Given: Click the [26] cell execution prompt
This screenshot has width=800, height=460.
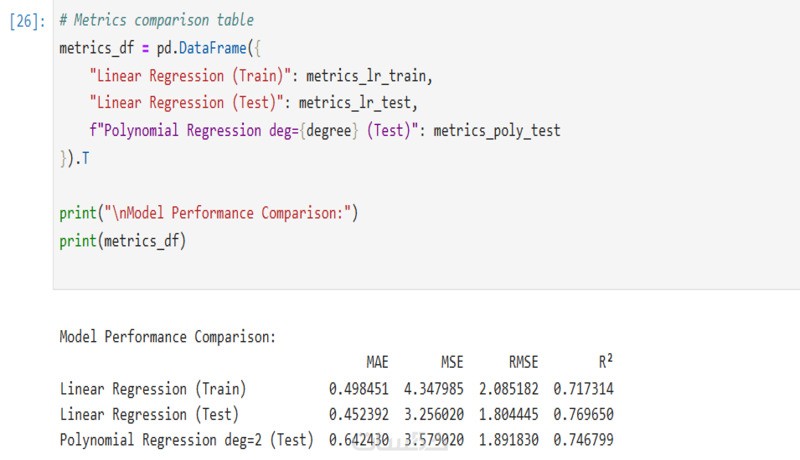Looking at the screenshot, I should point(26,21).
